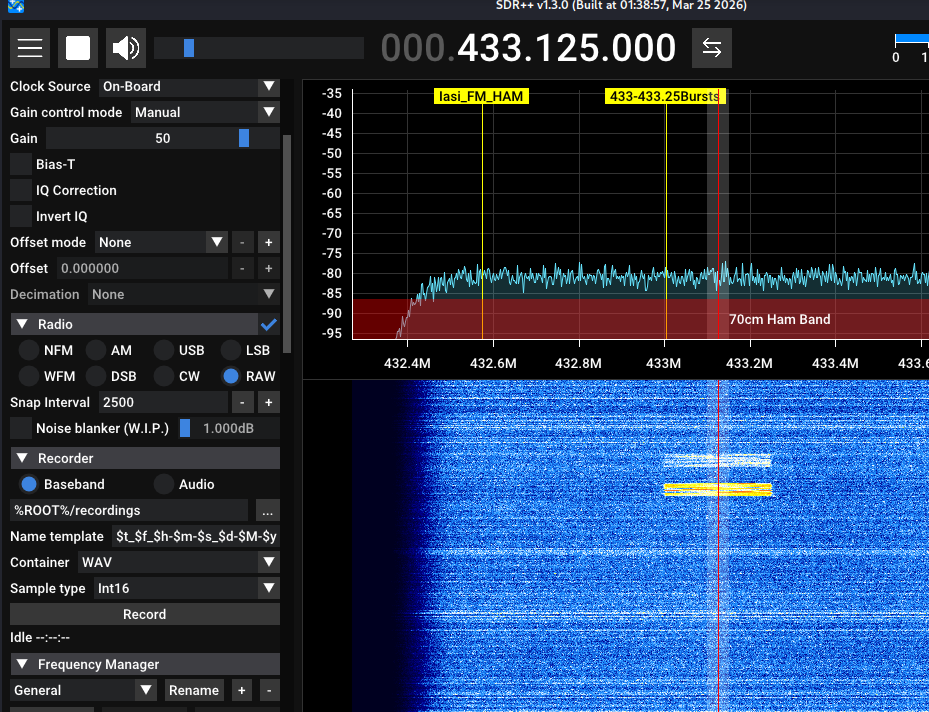
Task: Click the 70cm Ham Band label
Action: [779, 319]
